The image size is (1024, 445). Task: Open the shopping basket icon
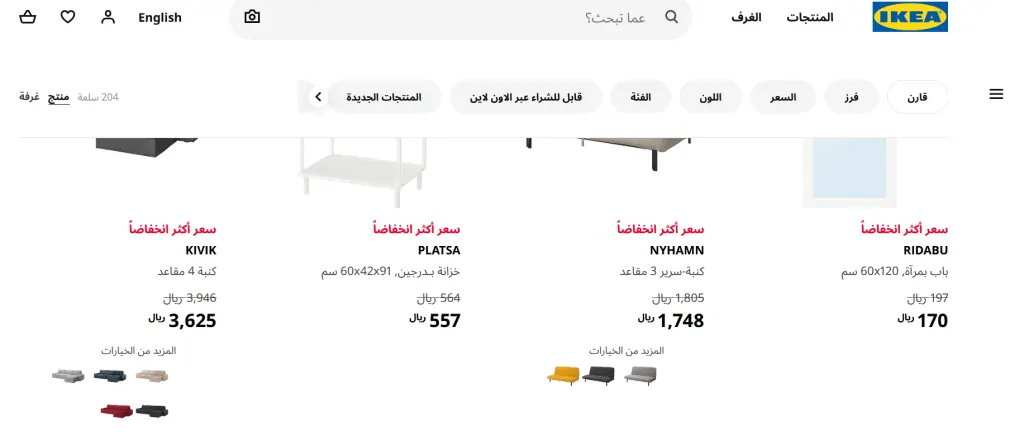(x=27, y=18)
